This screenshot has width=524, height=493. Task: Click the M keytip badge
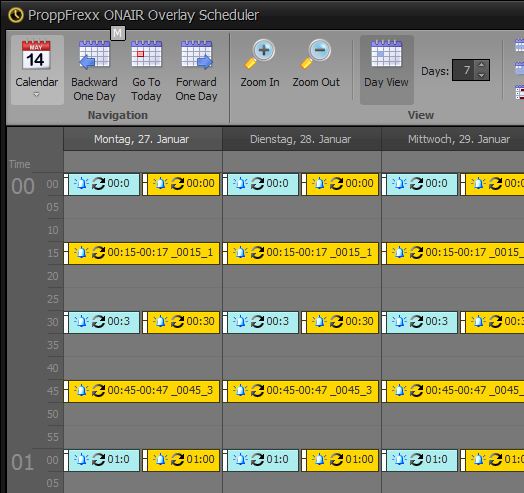[x=118, y=33]
